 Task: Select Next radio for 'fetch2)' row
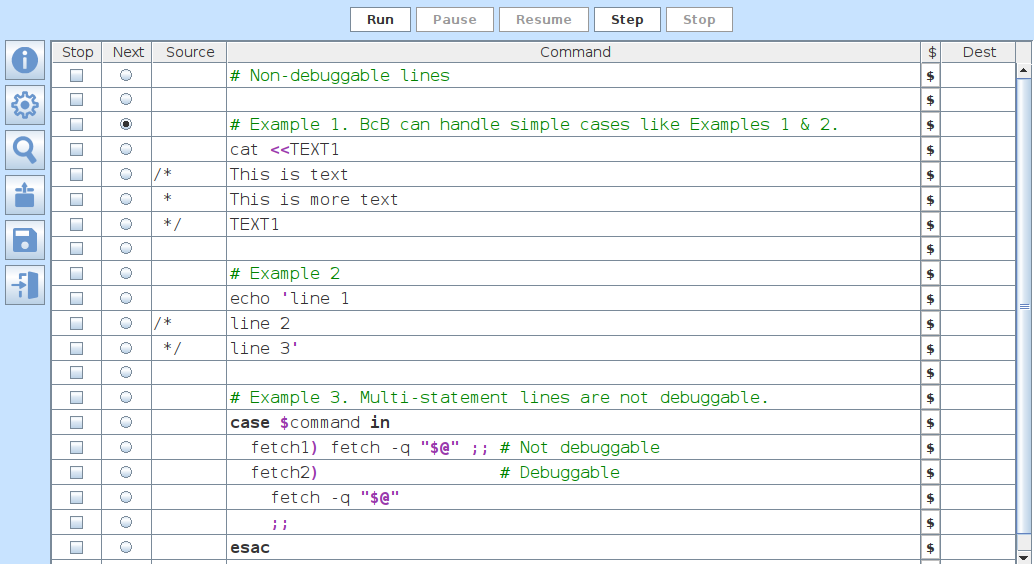pos(126,472)
